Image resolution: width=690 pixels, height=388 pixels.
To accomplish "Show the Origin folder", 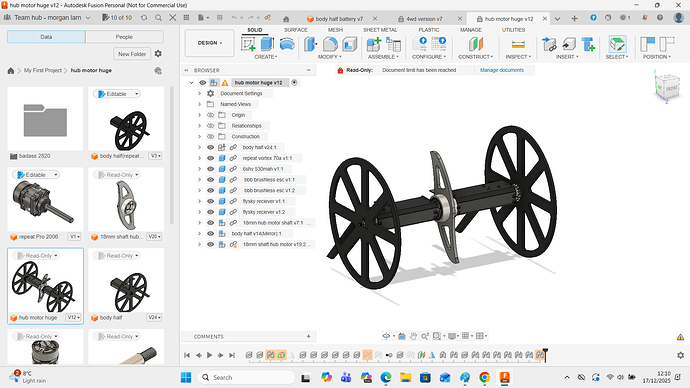I will [x=210, y=115].
